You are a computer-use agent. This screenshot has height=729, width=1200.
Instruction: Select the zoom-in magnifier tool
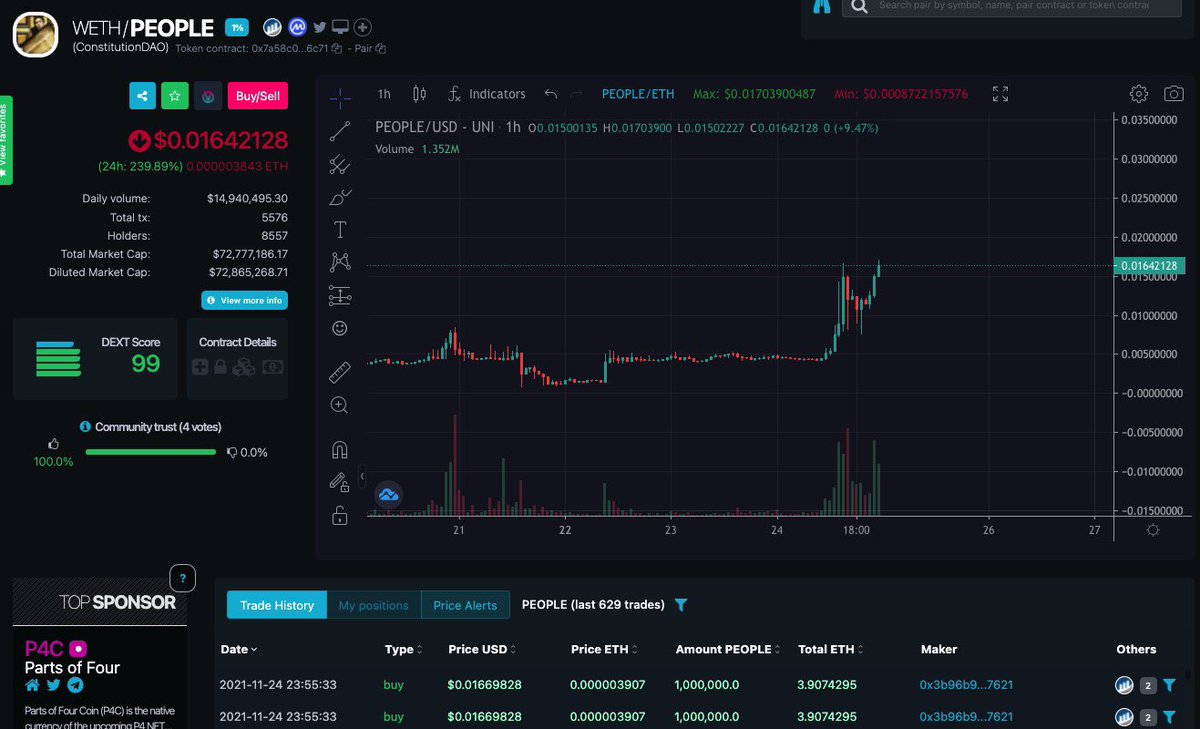tap(340, 405)
